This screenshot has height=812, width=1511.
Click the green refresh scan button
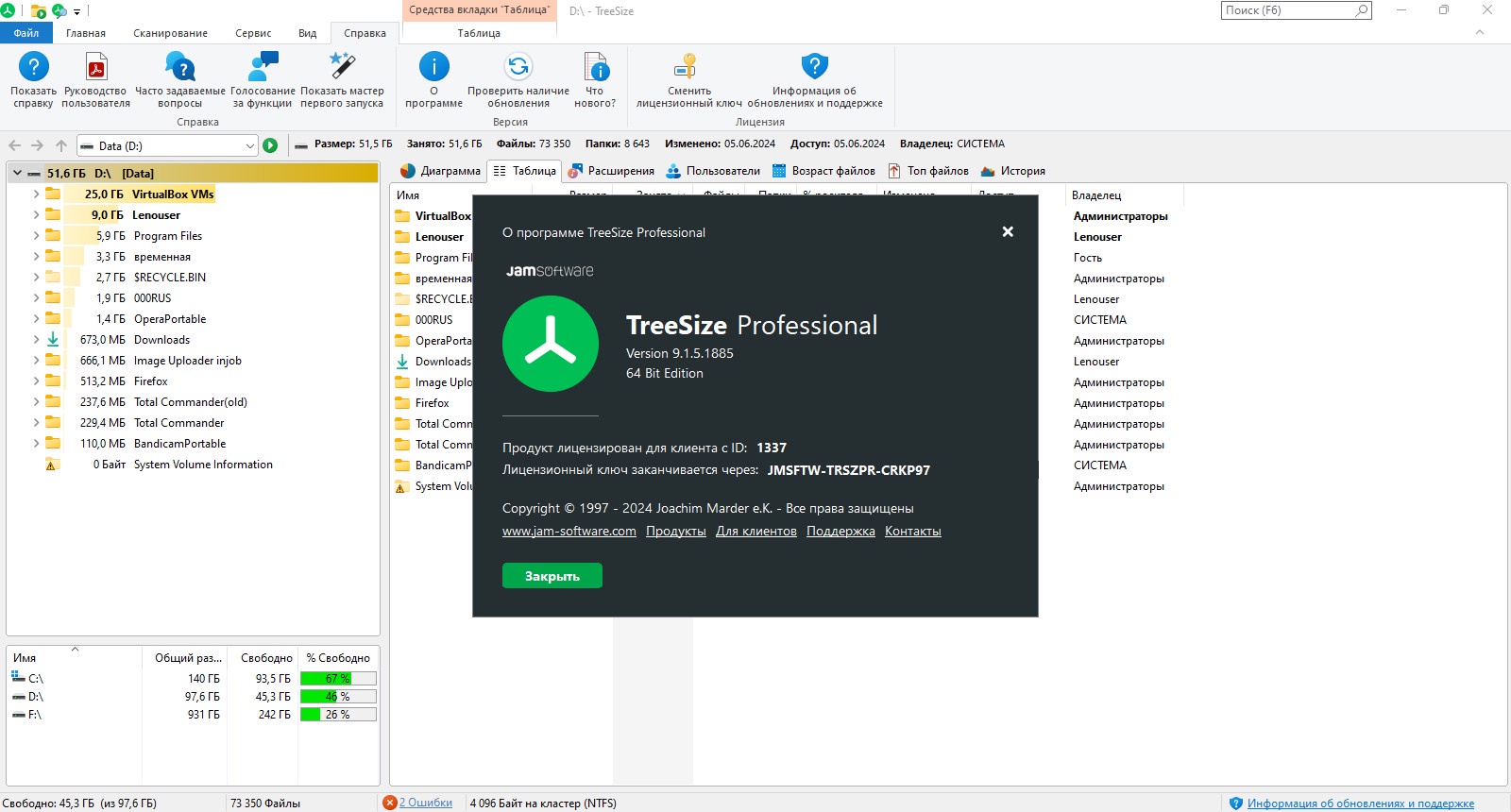click(270, 145)
